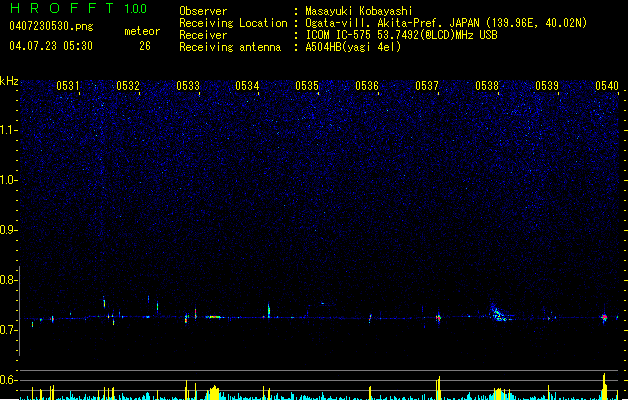This screenshot has width=629, height=400.
Task: Click the HROFFT 1.0.0 title text
Action: pos(79,8)
